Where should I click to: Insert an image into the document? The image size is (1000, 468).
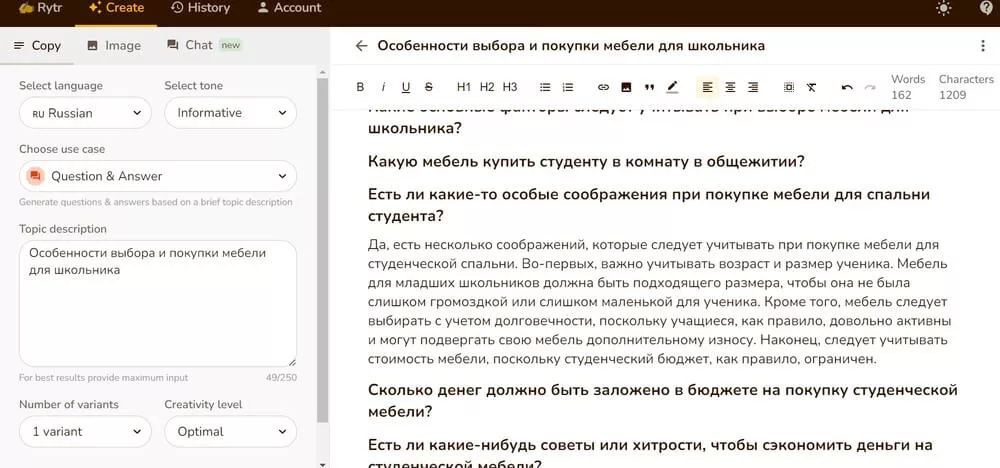click(x=626, y=87)
